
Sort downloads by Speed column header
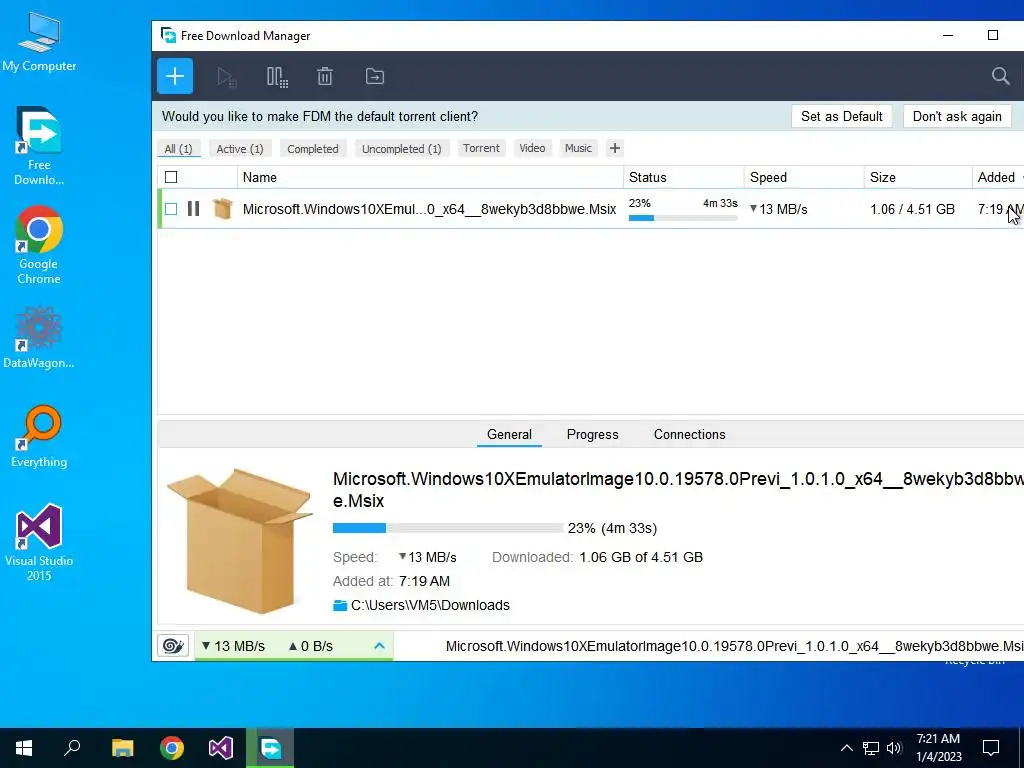(x=803, y=177)
